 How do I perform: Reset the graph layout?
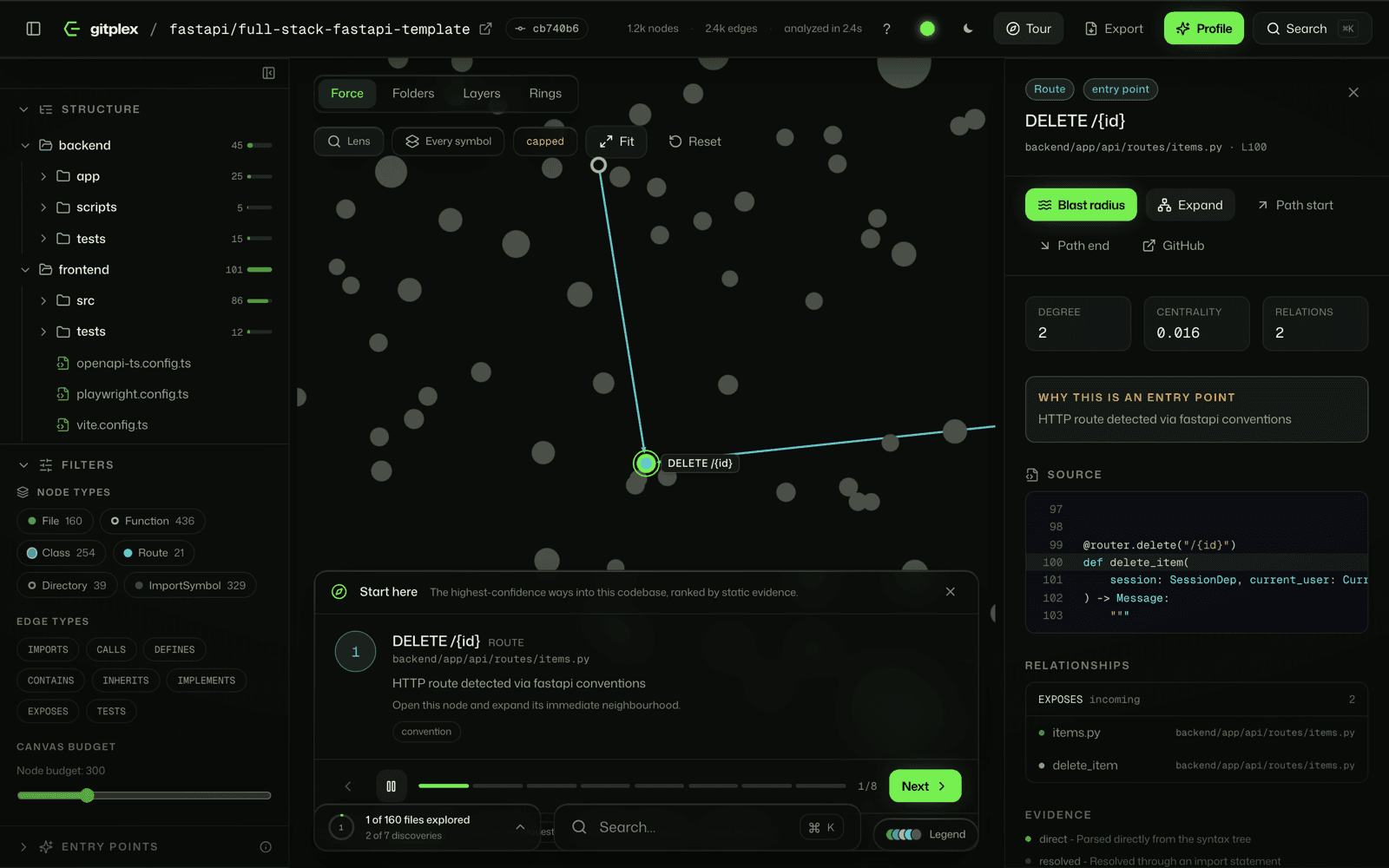[694, 141]
